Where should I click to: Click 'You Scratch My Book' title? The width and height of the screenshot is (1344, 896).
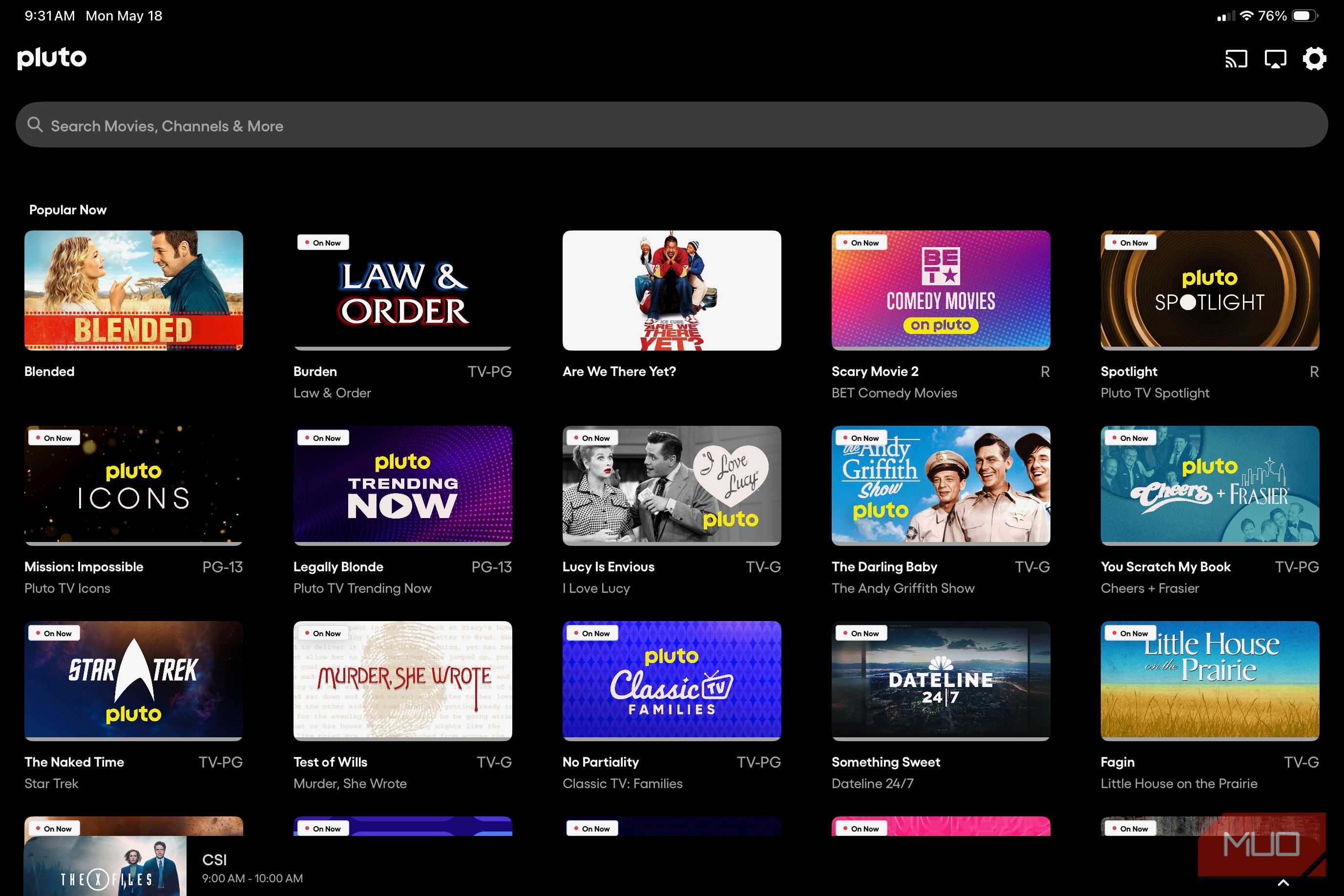(1165, 567)
